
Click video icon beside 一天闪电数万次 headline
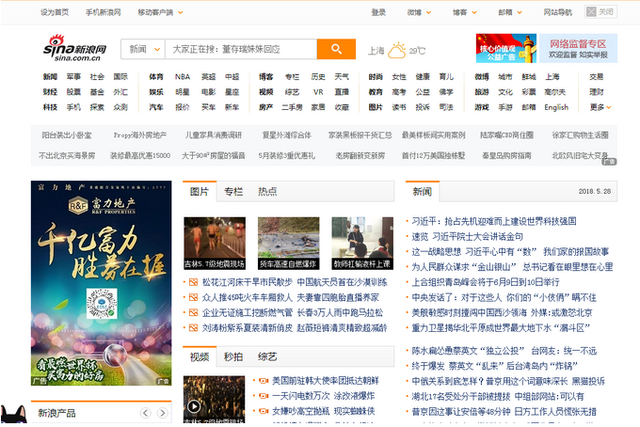tap(264, 396)
